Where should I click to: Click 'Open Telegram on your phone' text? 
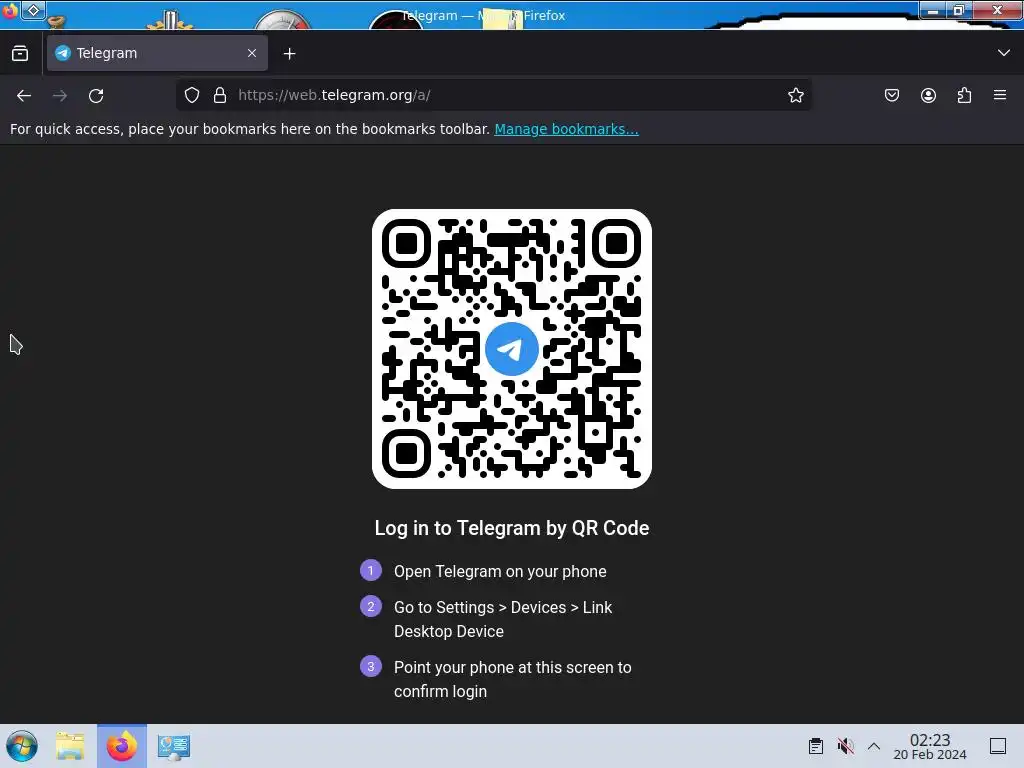(x=500, y=571)
